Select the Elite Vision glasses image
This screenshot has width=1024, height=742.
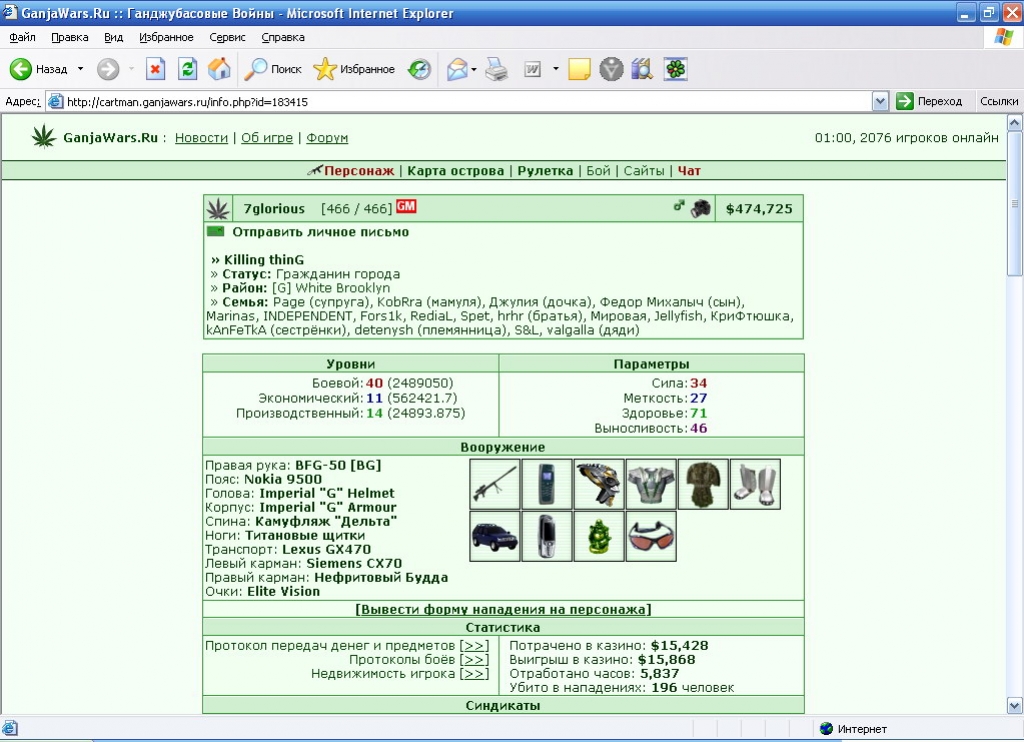click(x=651, y=536)
